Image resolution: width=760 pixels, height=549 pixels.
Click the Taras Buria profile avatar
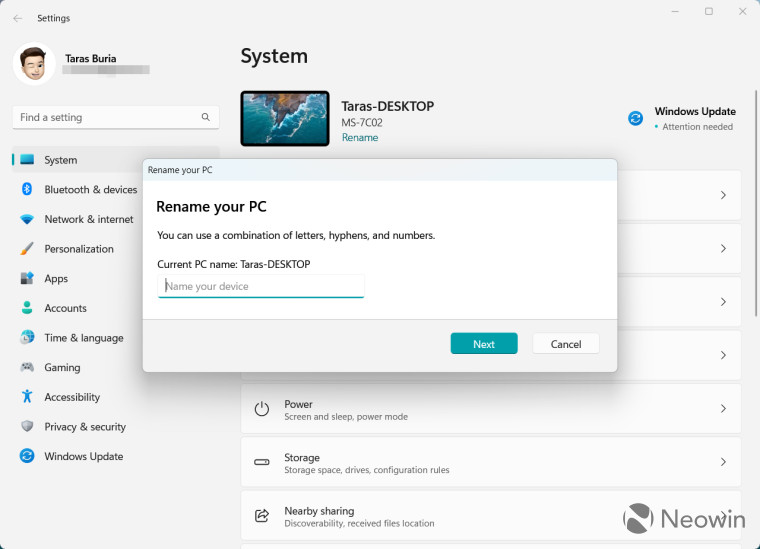tap(34, 63)
